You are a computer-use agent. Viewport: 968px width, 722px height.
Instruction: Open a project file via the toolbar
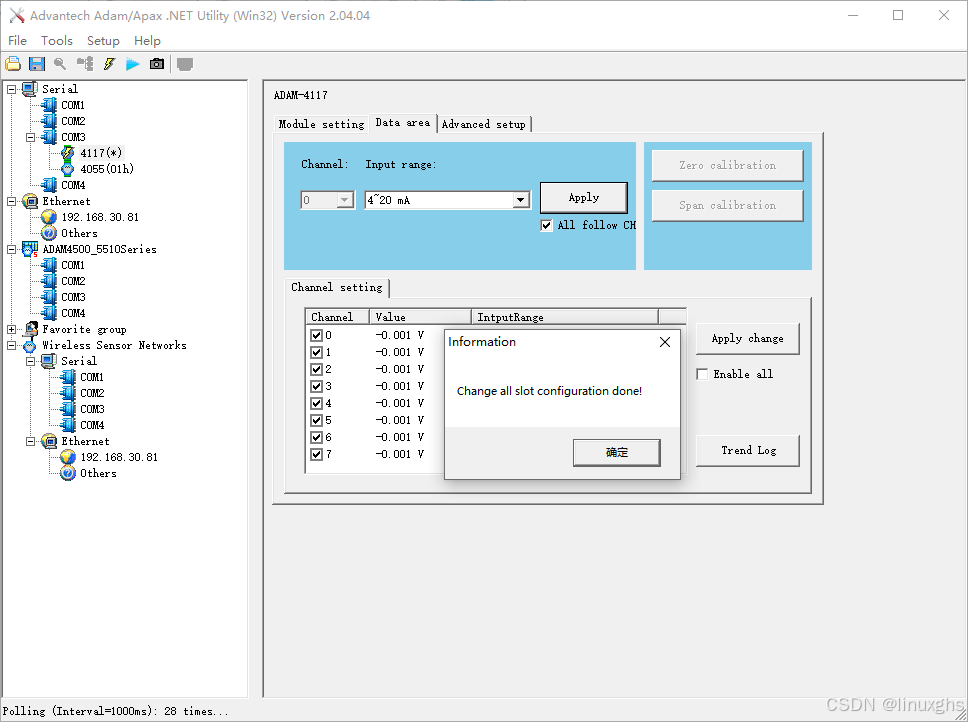click(13, 62)
